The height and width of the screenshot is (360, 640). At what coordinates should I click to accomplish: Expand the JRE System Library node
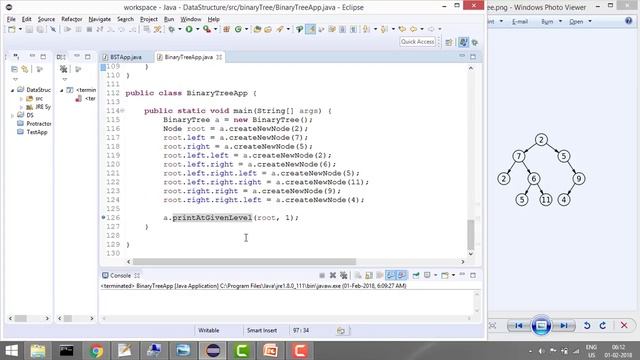pos(21,107)
